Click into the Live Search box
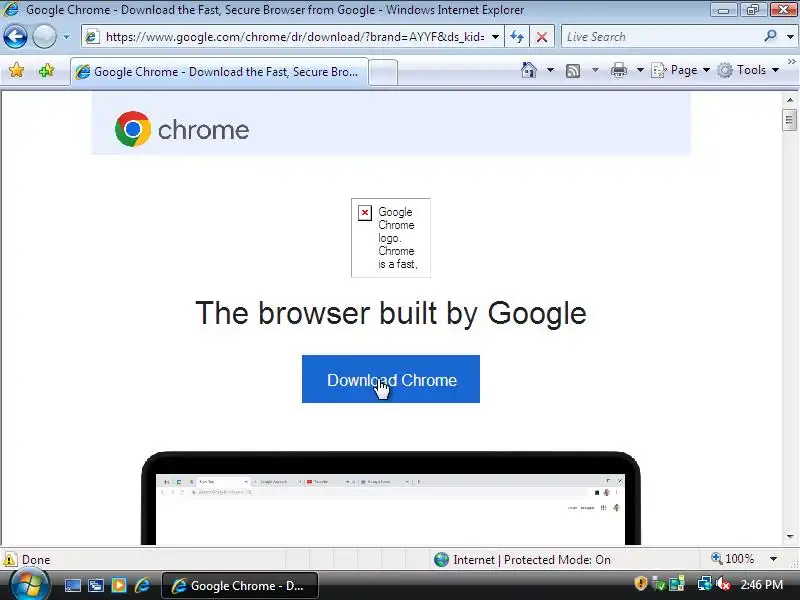Image resolution: width=800 pixels, height=600 pixels. pos(661,37)
